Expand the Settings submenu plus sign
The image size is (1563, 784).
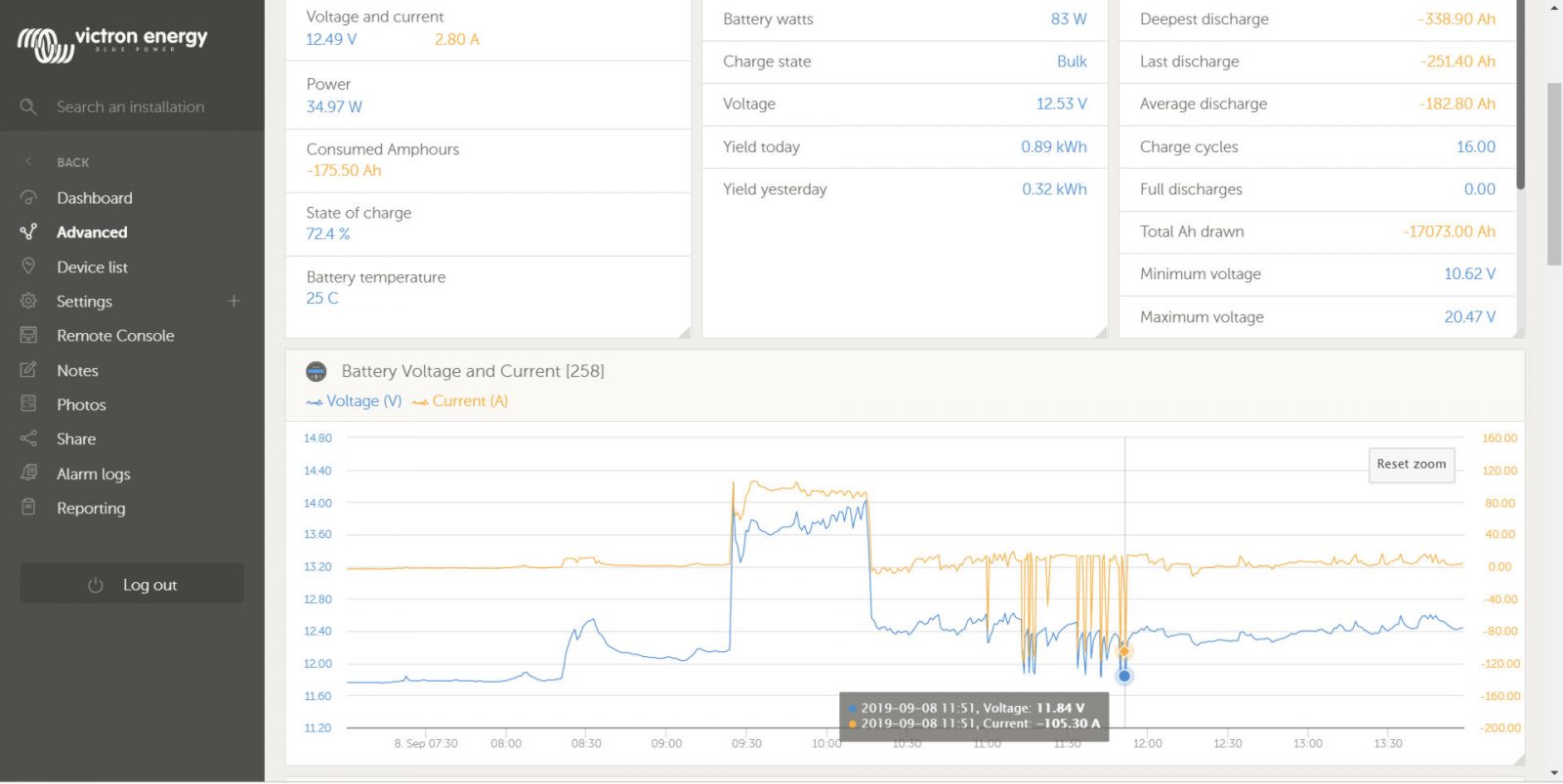(233, 301)
